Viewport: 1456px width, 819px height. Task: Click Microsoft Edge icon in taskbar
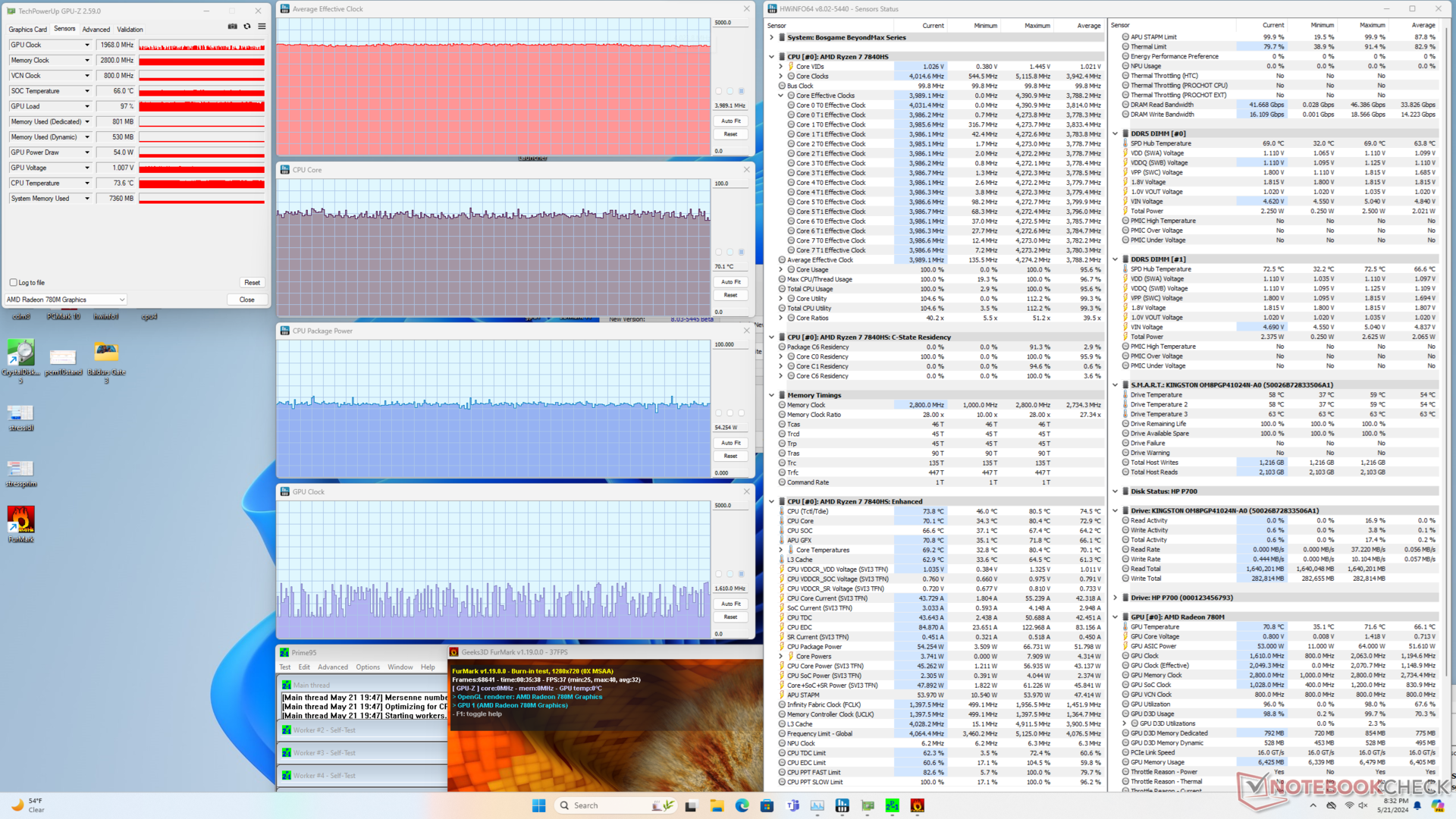742,805
